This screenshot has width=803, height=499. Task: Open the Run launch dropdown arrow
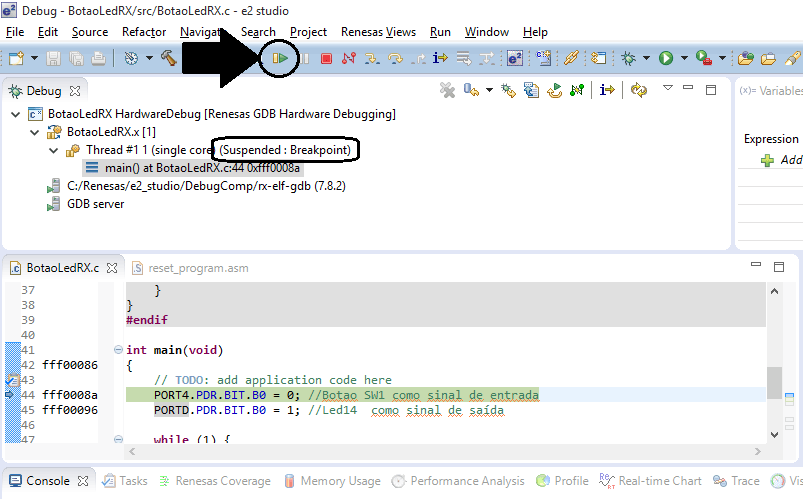point(684,58)
